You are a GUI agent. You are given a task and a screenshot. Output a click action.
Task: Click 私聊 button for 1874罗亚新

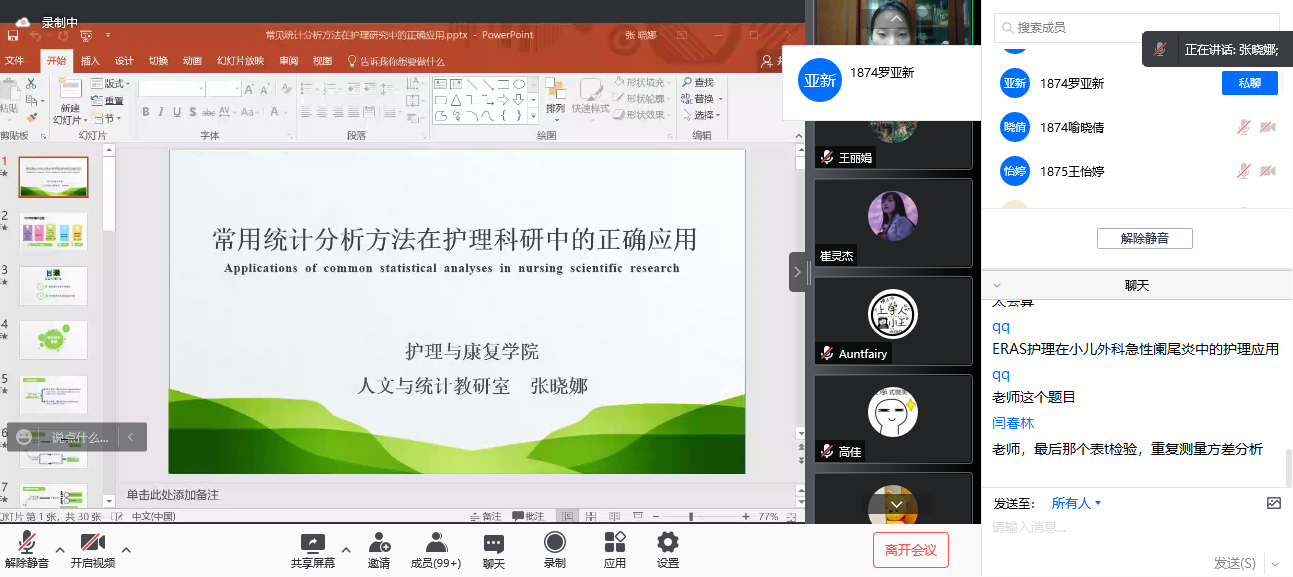point(1249,83)
